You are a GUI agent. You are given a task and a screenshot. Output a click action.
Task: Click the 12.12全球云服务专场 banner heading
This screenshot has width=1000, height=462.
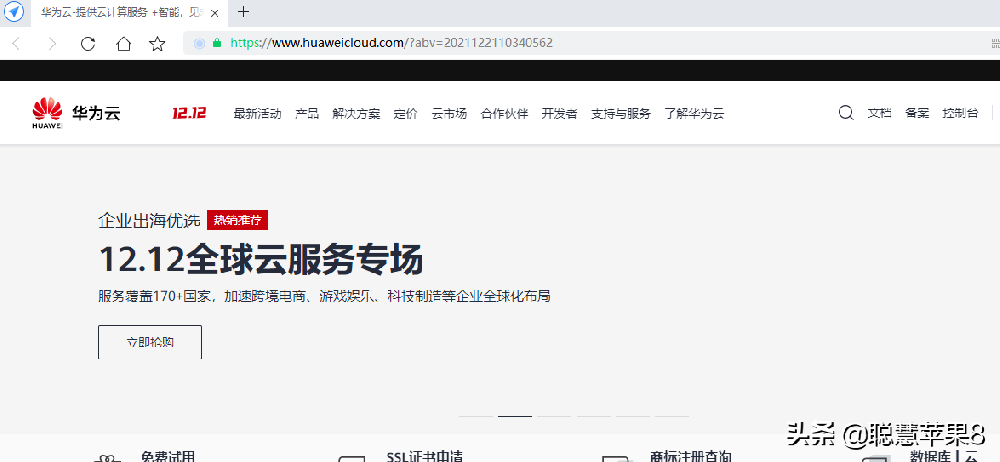pyautogui.click(x=261, y=259)
